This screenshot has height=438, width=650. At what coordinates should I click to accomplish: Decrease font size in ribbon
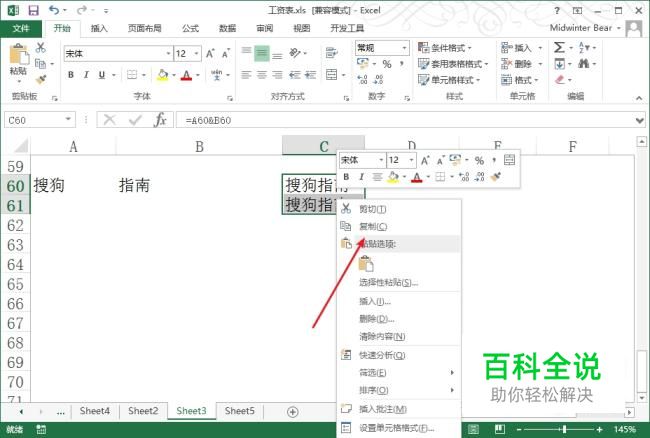(x=226, y=53)
